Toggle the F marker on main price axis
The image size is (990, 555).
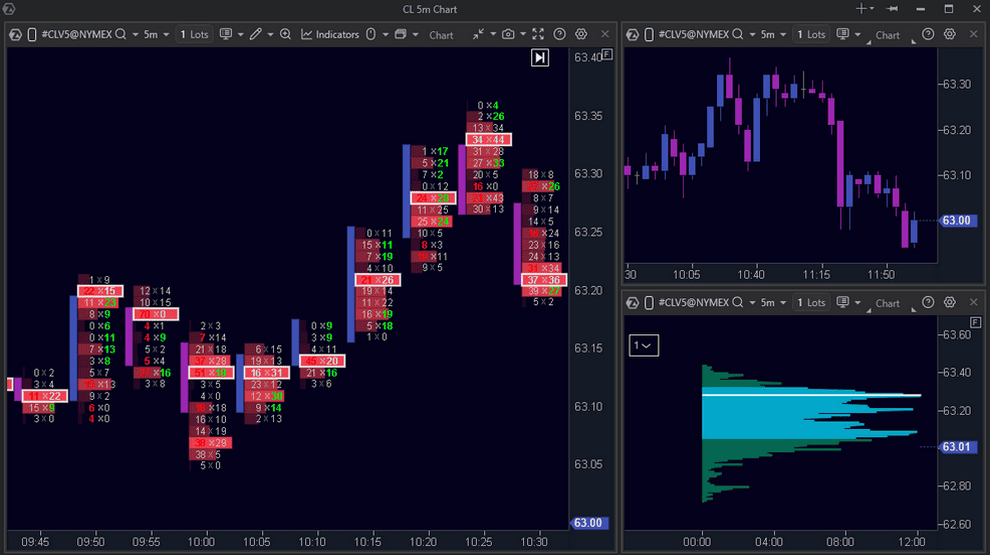pos(607,54)
